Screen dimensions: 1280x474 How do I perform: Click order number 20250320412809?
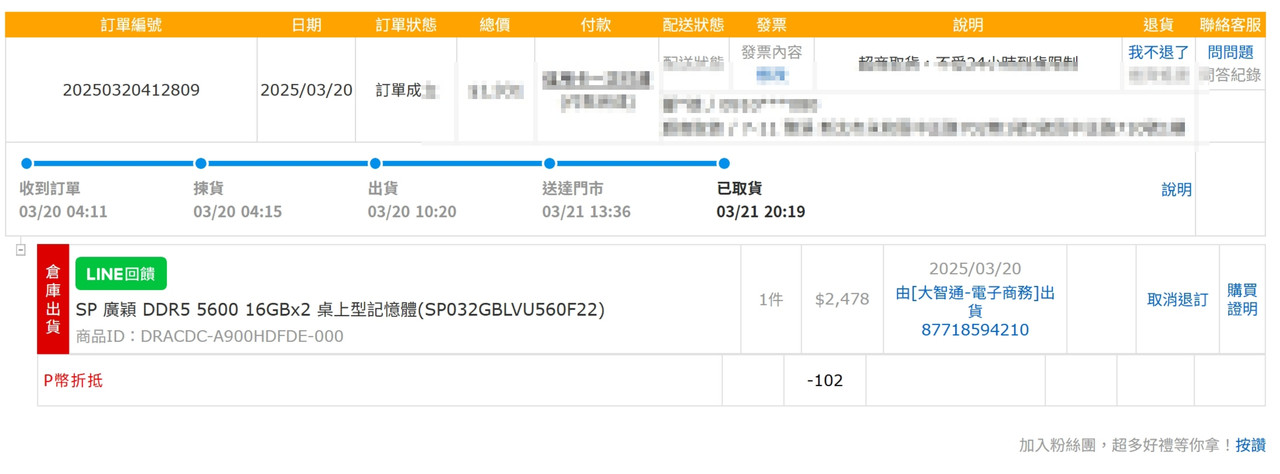pos(131,90)
